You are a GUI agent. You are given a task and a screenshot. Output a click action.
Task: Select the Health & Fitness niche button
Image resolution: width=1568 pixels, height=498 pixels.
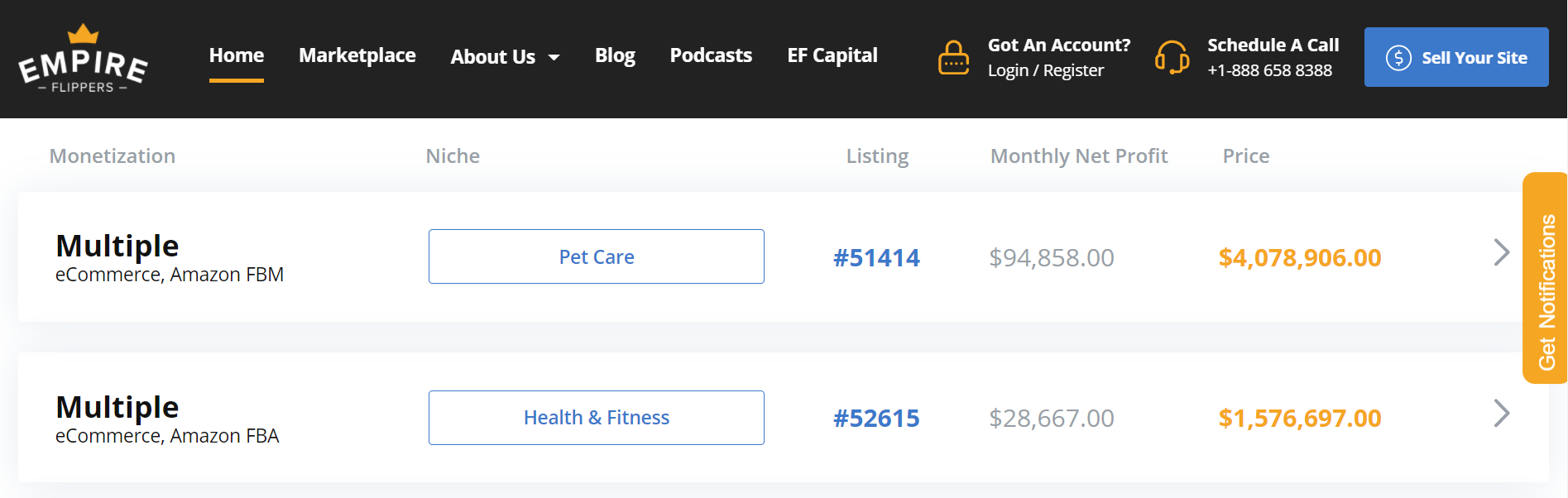597,418
